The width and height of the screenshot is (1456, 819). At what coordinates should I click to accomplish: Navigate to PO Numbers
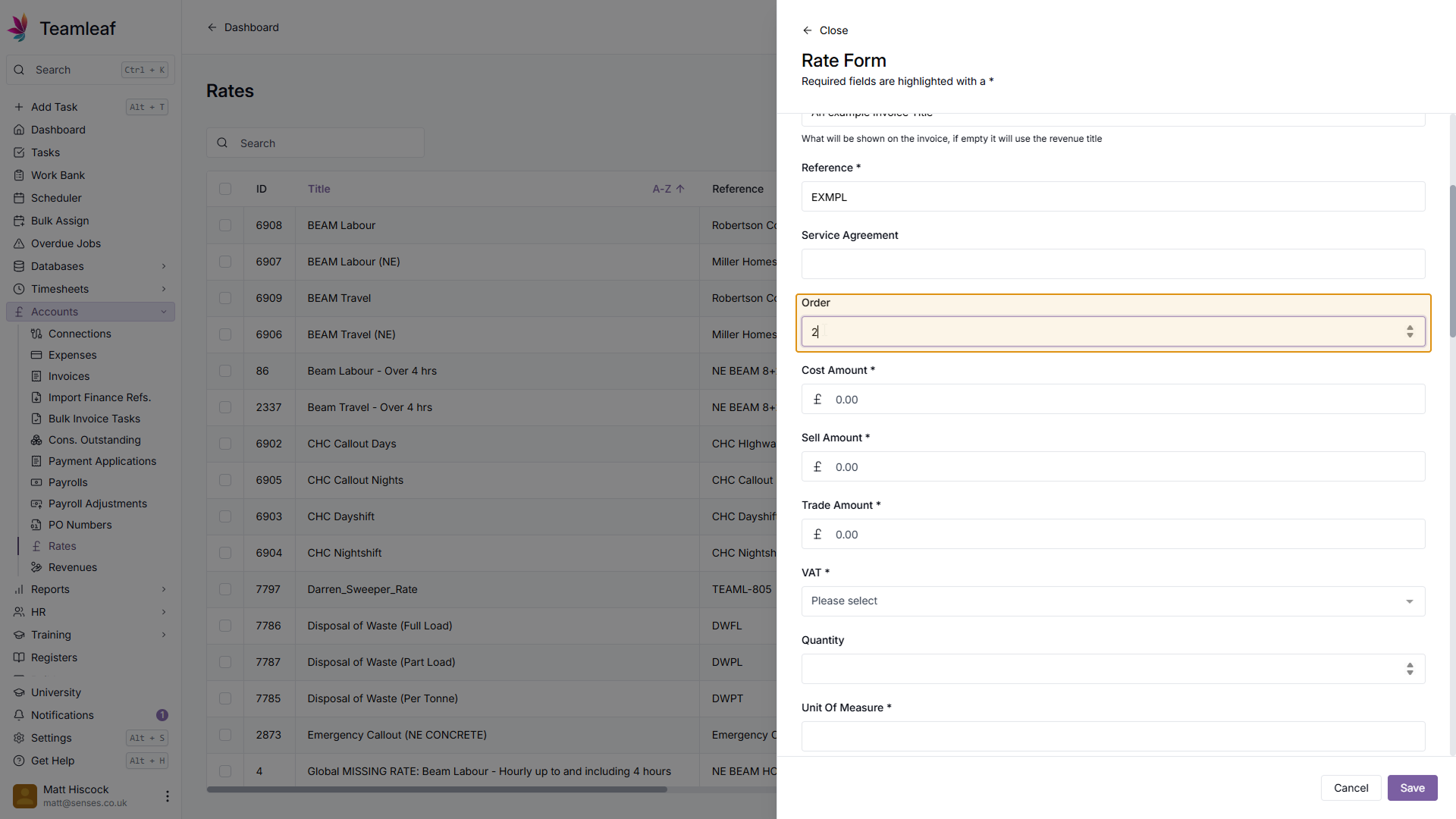[80, 525]
